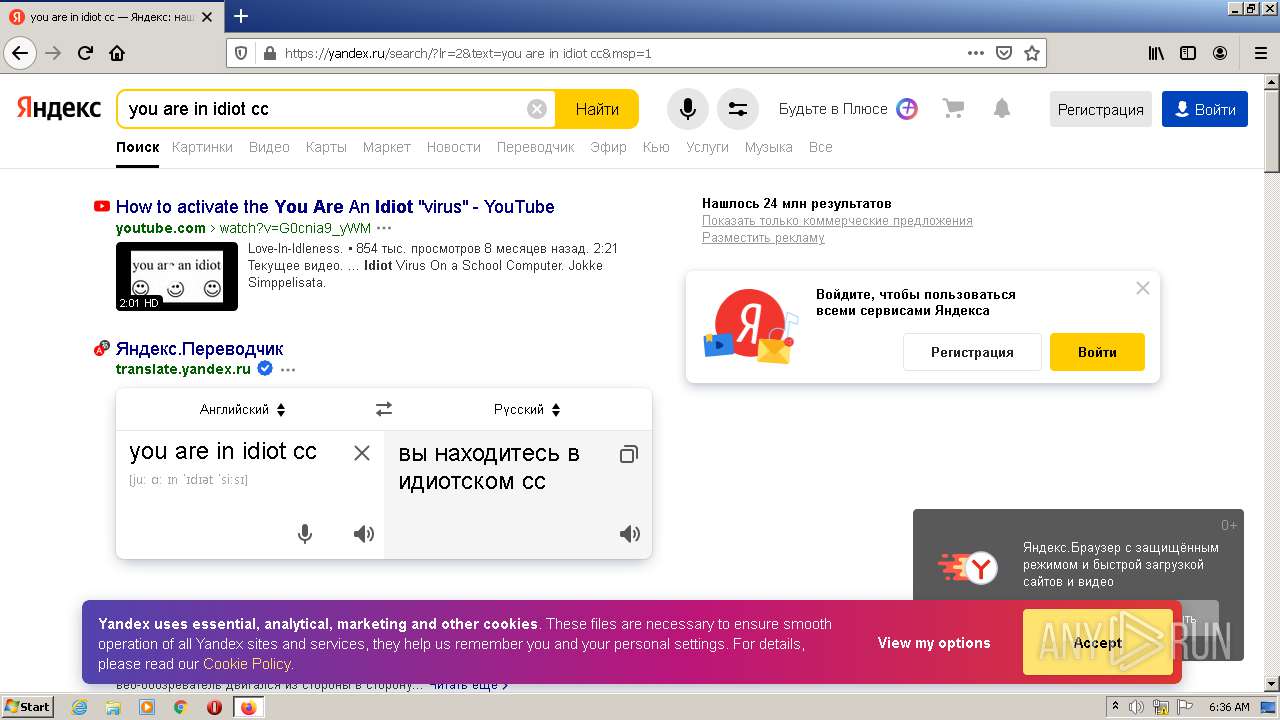Play the YouTube video thumbnail

click(x=177, y=276)
